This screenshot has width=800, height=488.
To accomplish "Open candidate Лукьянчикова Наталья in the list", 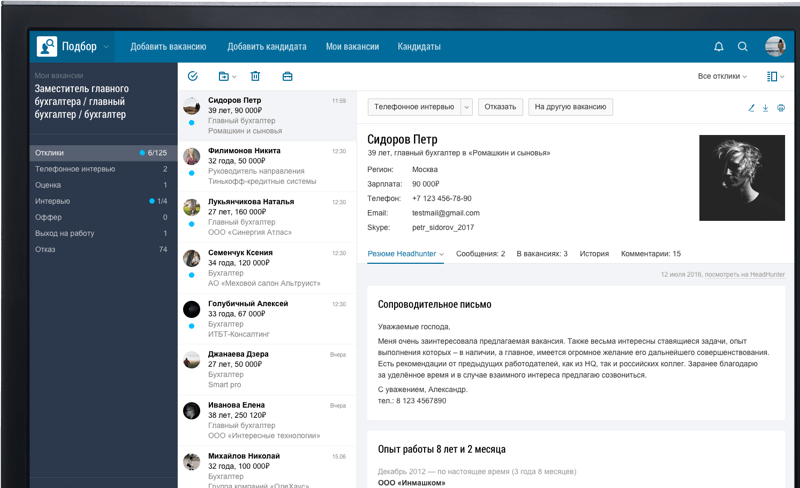I will coord(251,201).
